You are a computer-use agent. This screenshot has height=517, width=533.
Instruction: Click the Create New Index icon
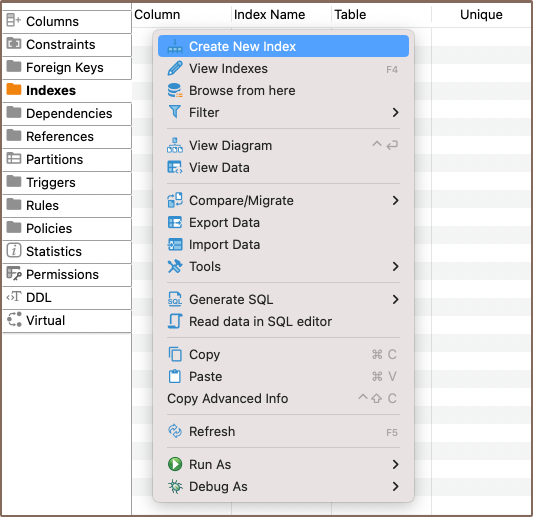pyautogui.click(x=175, y=47)
